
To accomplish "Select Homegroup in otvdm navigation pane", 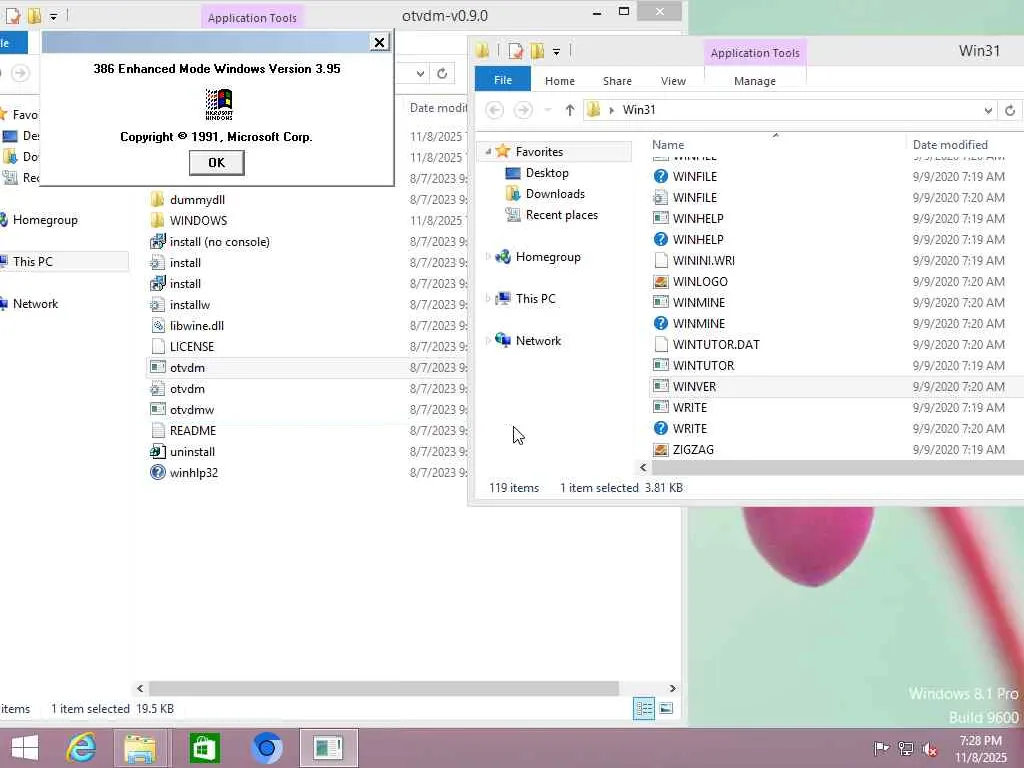I will 45,220.
